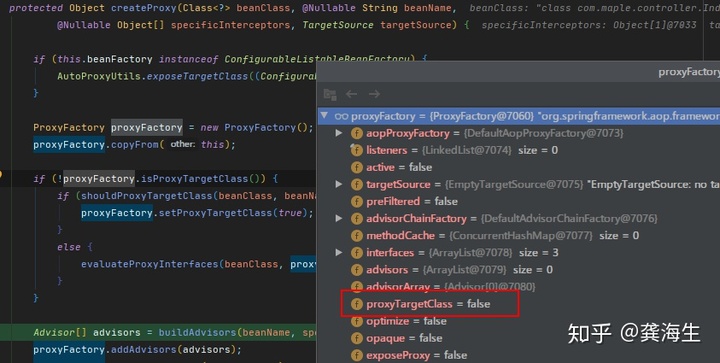The image size is (720, 363).
Task: Click the copyFrom method call
Action: [135, 145]
